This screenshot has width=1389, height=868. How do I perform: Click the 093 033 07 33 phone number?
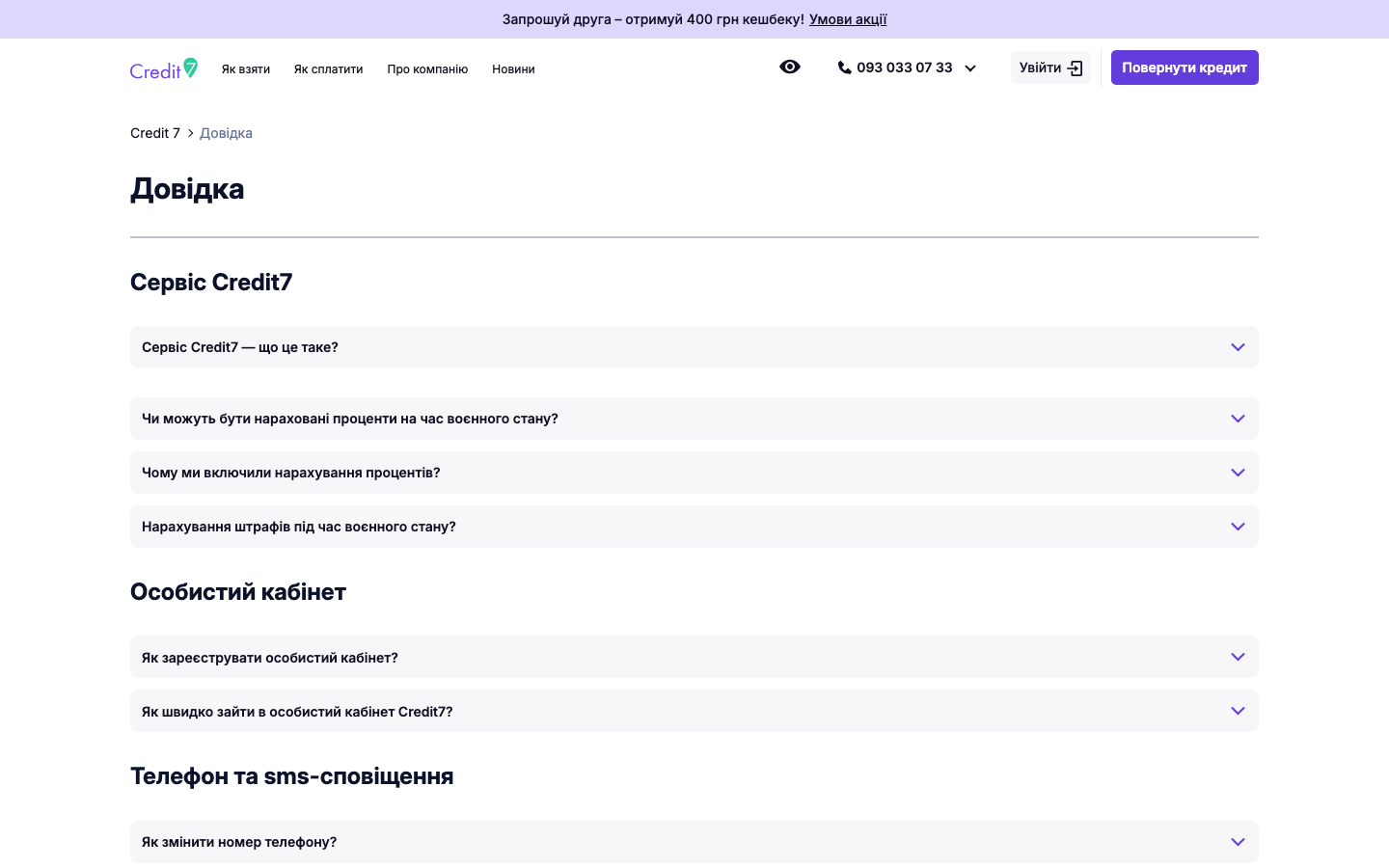pyautogui.click(x=904, y=68)
